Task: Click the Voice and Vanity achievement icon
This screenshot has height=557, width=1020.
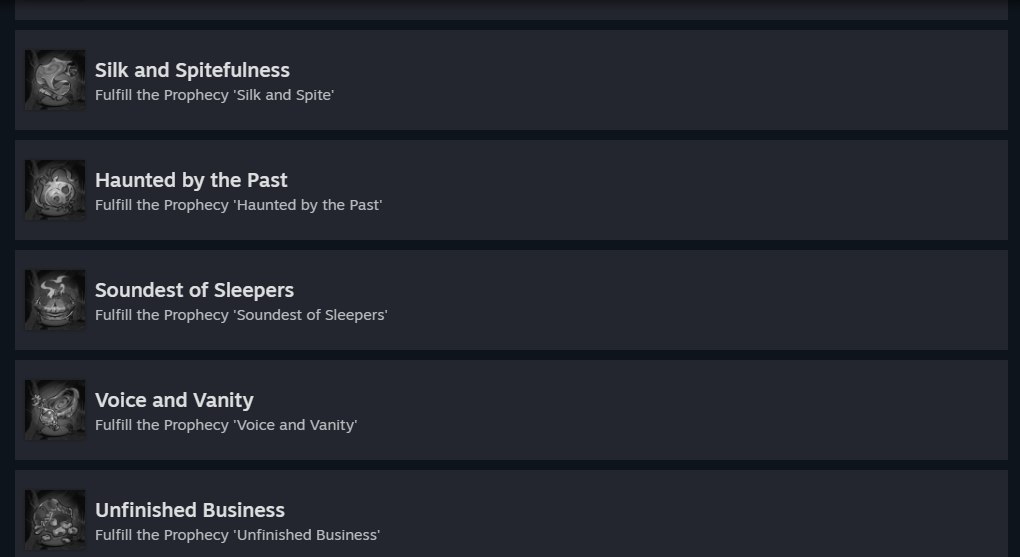Action: coord(55,410)
